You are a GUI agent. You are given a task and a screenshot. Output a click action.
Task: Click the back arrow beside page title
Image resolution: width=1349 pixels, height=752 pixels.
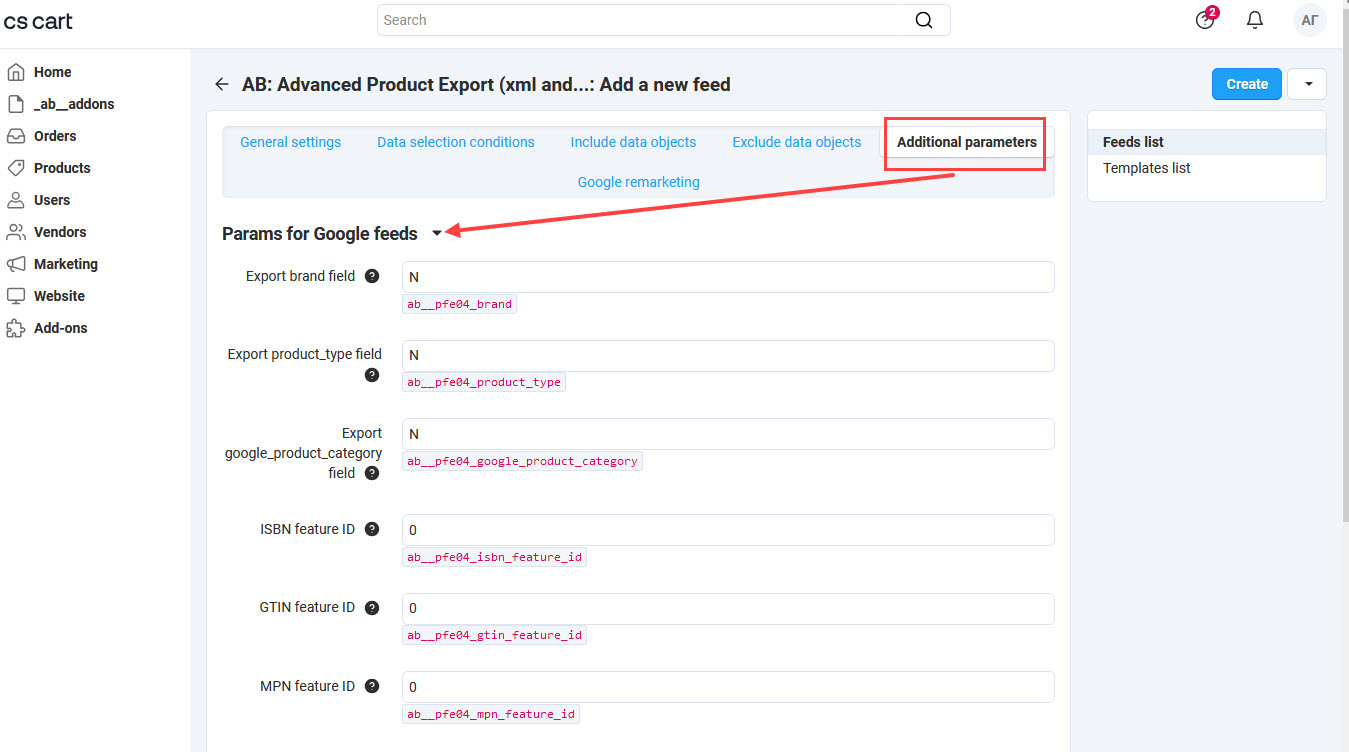222,85
